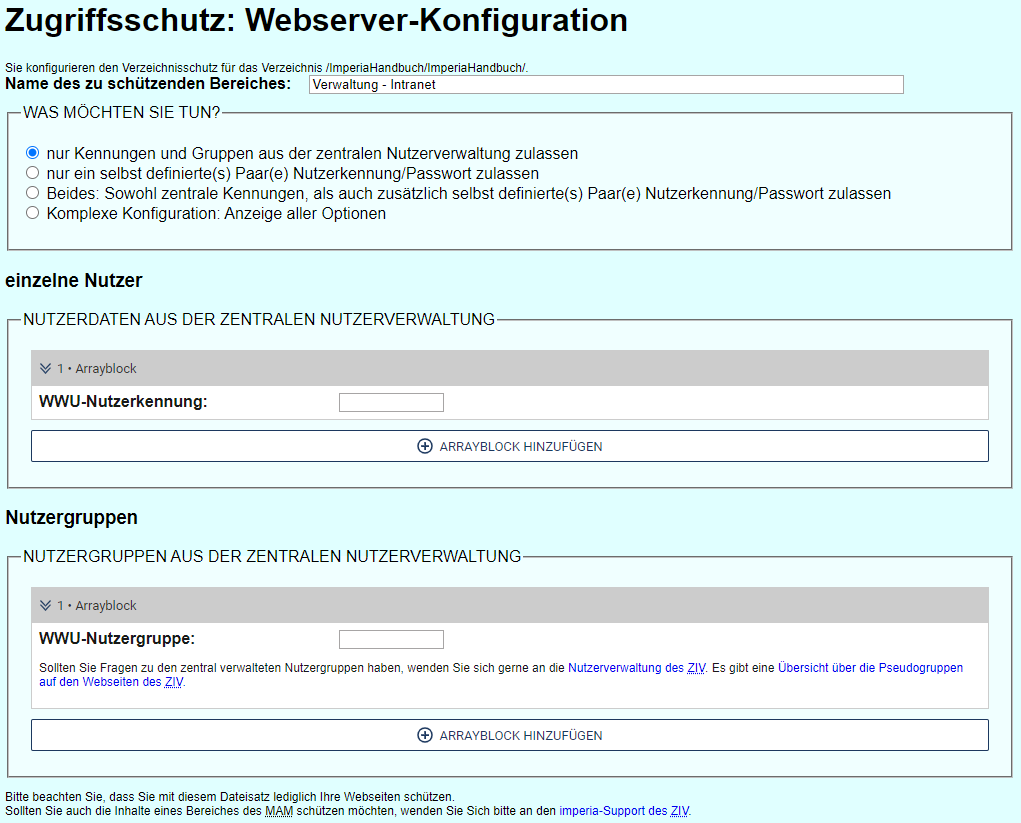Click the protected area name field

(x=605, y=85)
